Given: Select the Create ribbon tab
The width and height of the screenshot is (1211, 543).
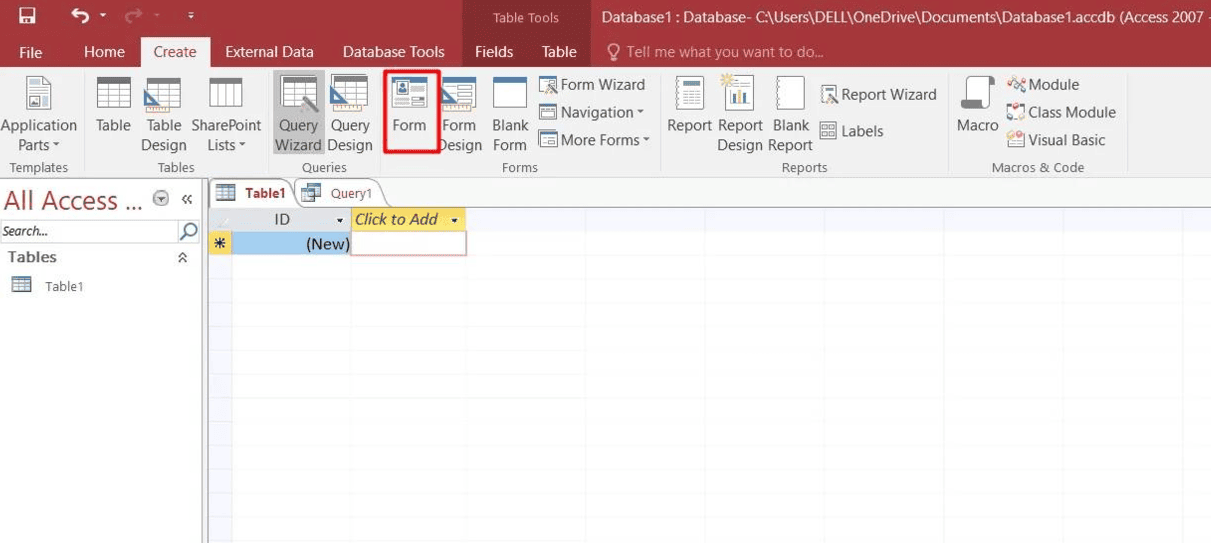Looking at the screenshot, I should pos(175,52).
